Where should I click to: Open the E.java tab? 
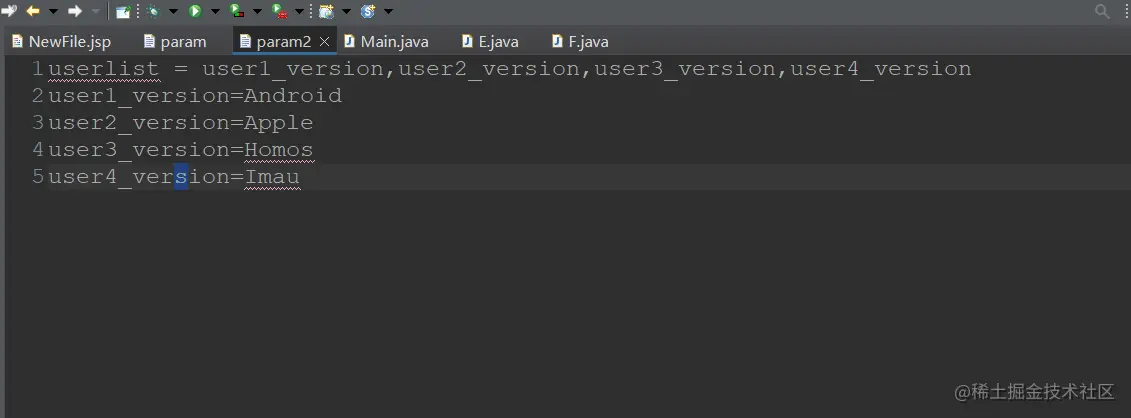click(490, 42)
